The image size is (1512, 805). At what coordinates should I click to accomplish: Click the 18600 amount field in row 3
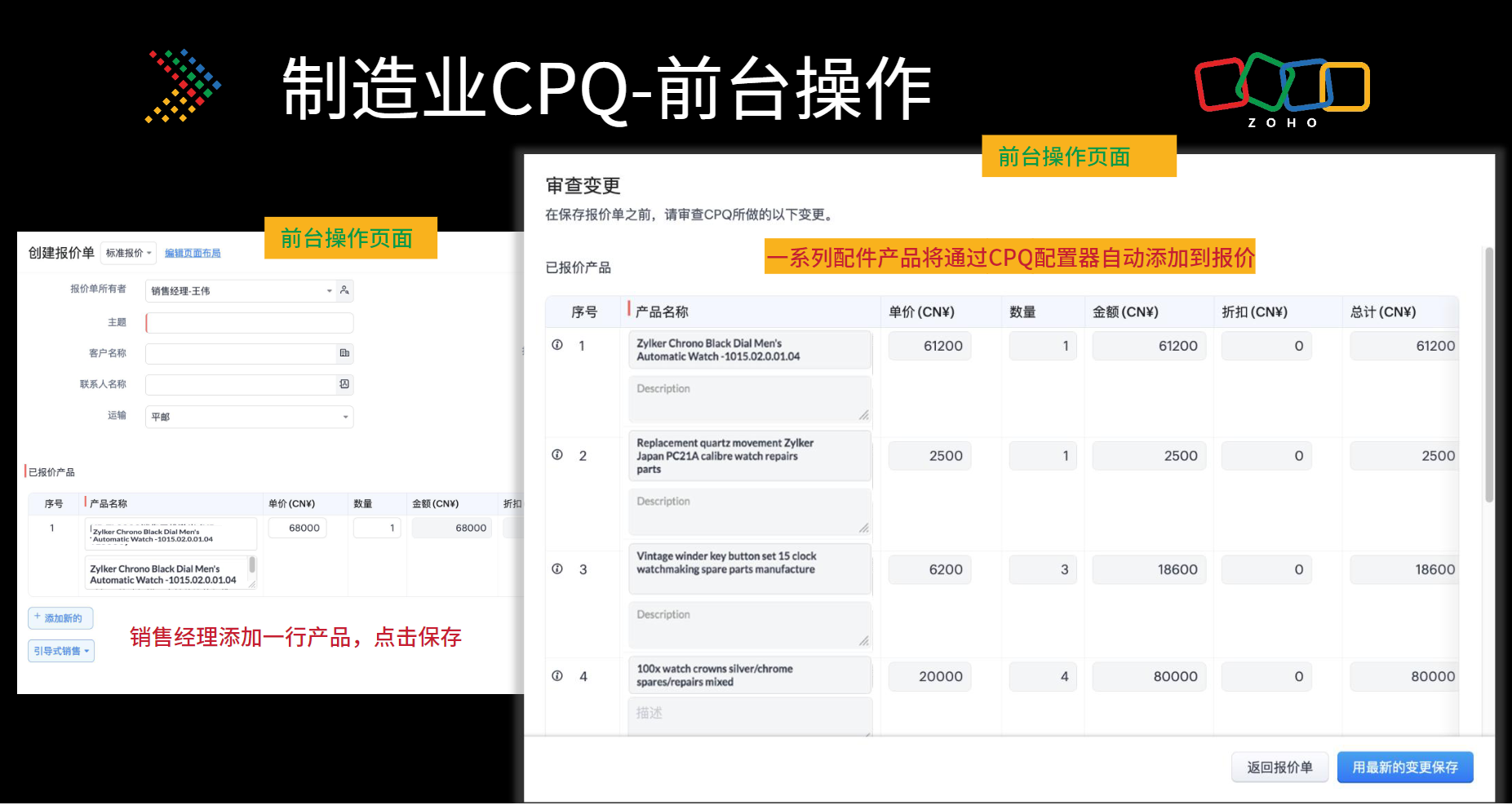click(1149, 569)
